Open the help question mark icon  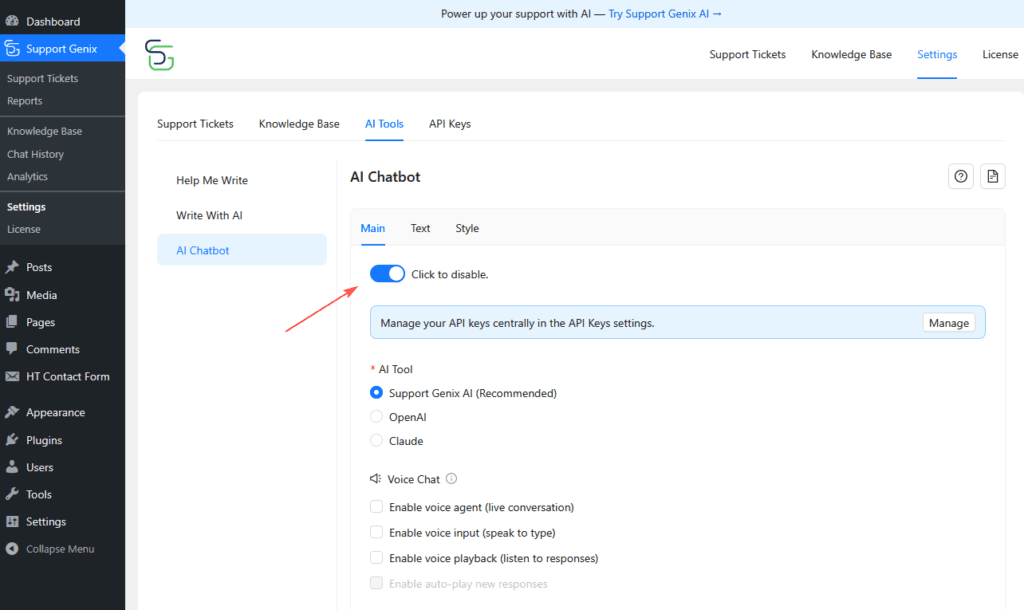(961, 177)
